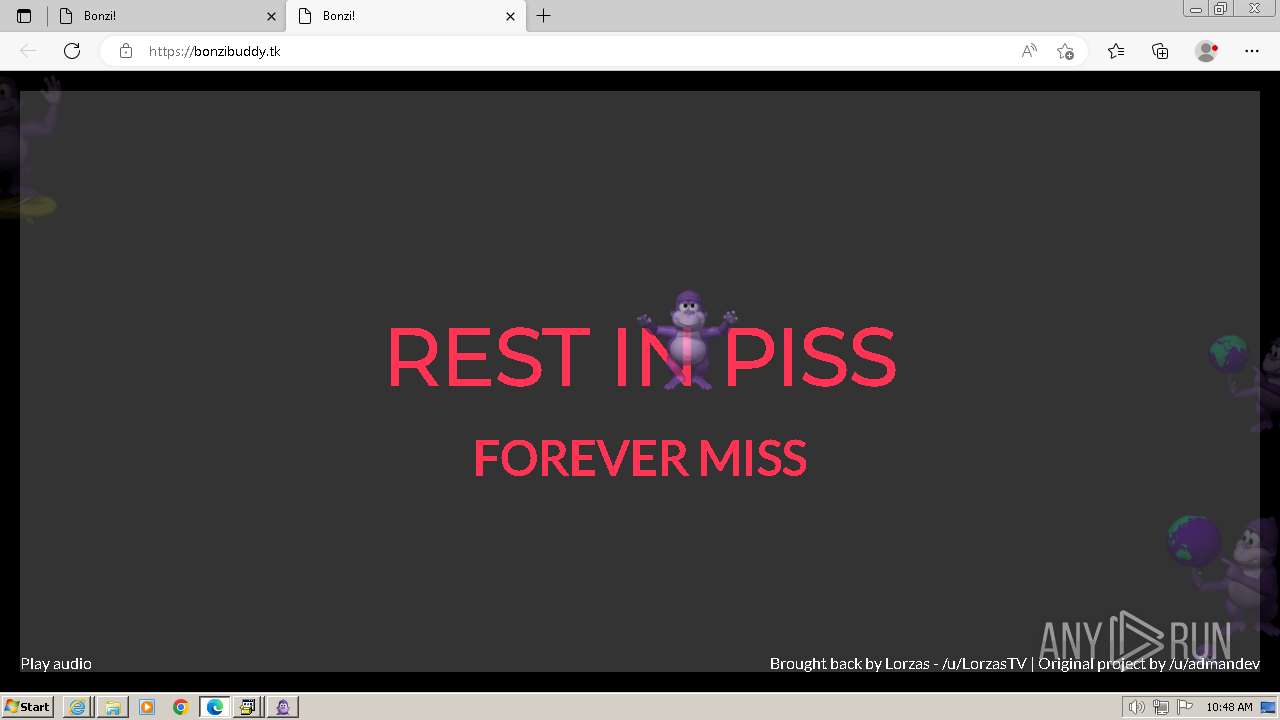The image size is (1280, 720).
Task: Open Windows Media Player in taskbar
Action: click(147, 707)
